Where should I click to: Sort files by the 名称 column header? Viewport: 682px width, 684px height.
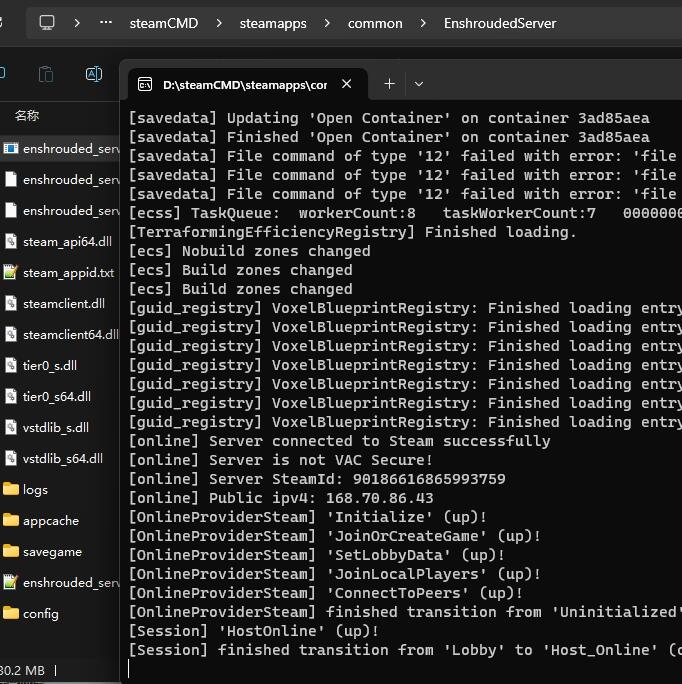[x=27, y=116]
